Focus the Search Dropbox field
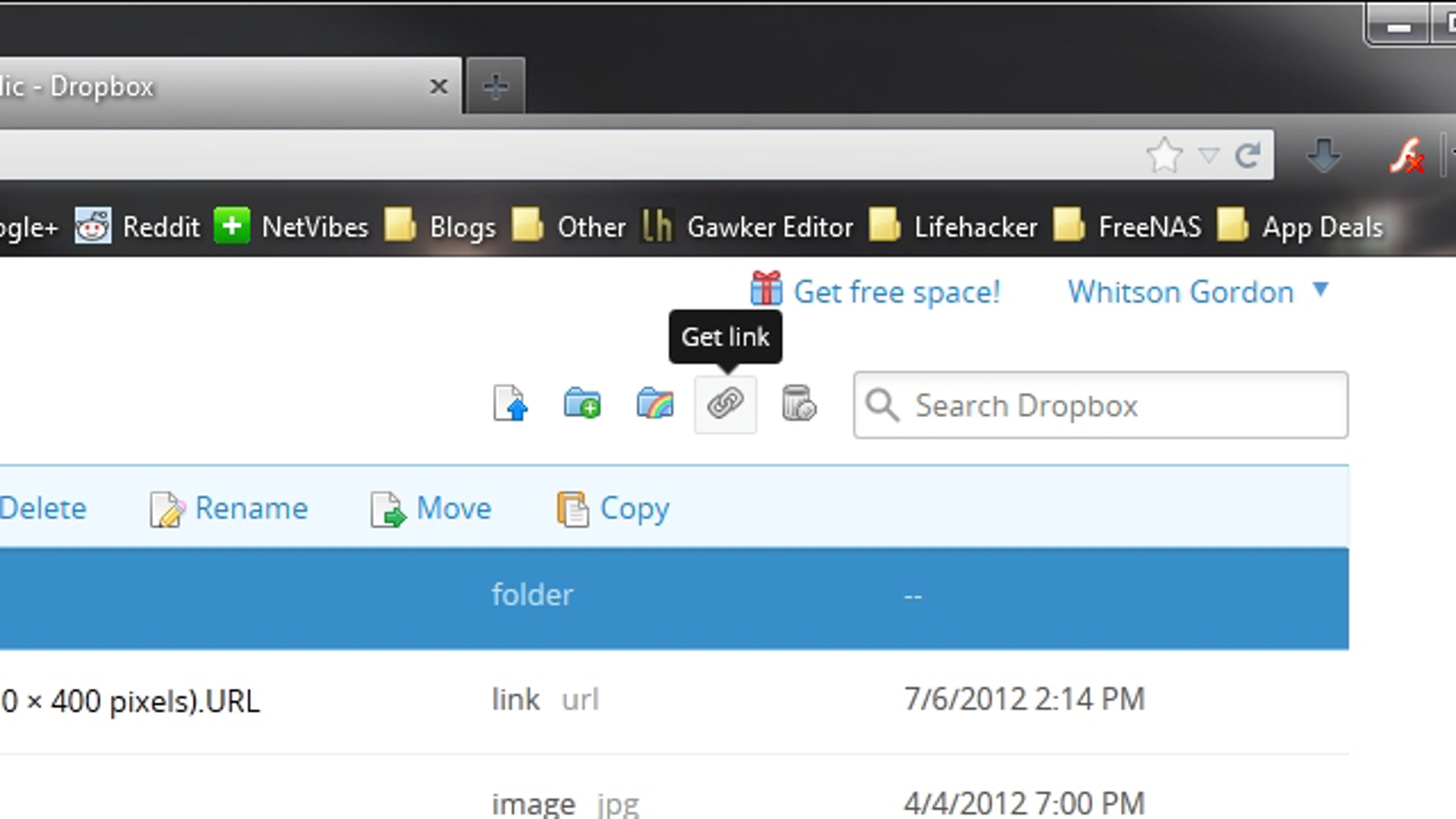This screenshot has height=819, width=1456. pos(1100,405)
